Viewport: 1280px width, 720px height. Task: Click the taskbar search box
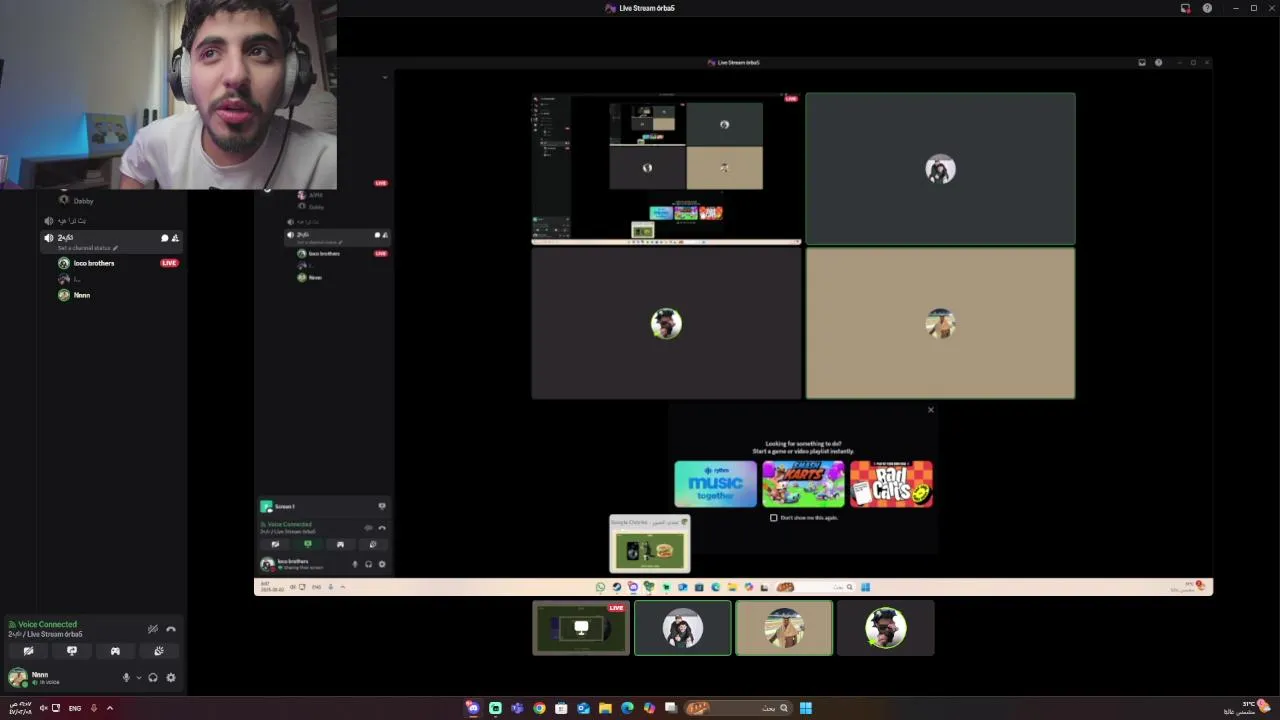(740, 708)
